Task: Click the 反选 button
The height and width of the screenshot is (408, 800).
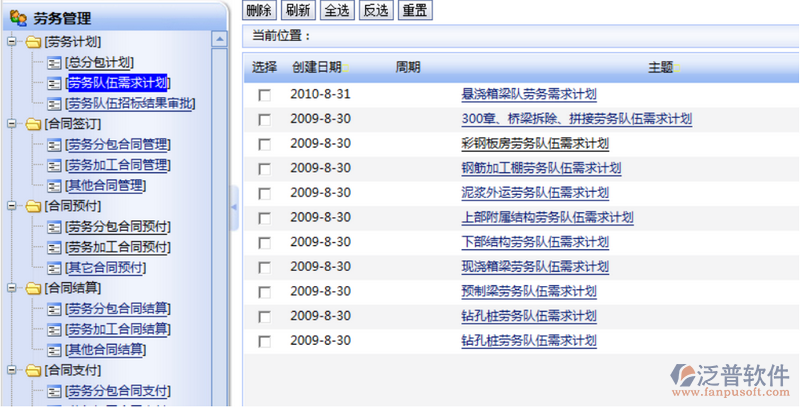Action: point(377,11)
